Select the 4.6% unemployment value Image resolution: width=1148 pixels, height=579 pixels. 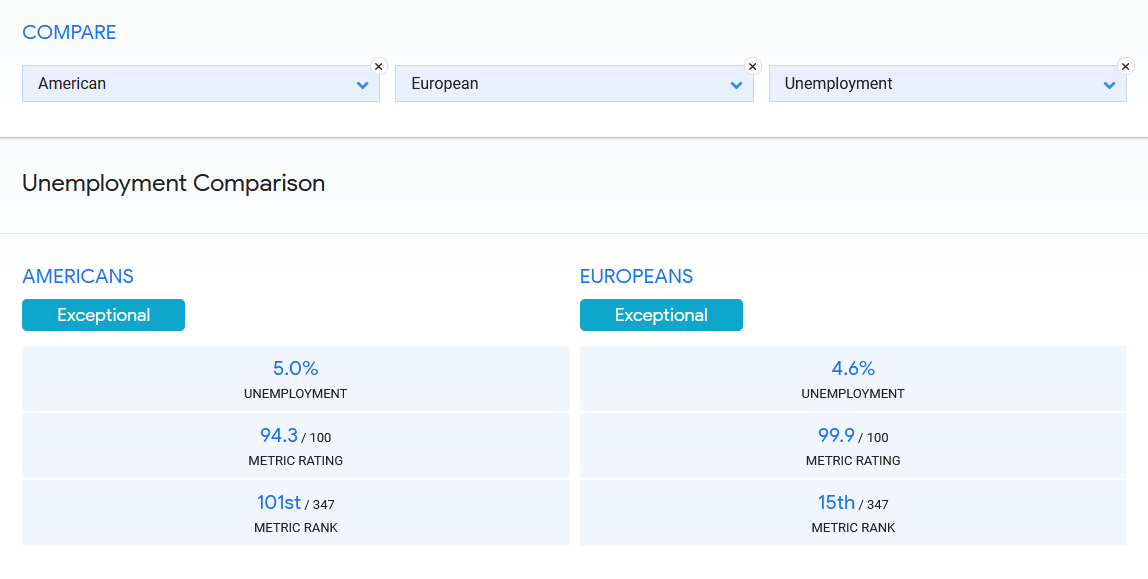click(x=853, y=369)
